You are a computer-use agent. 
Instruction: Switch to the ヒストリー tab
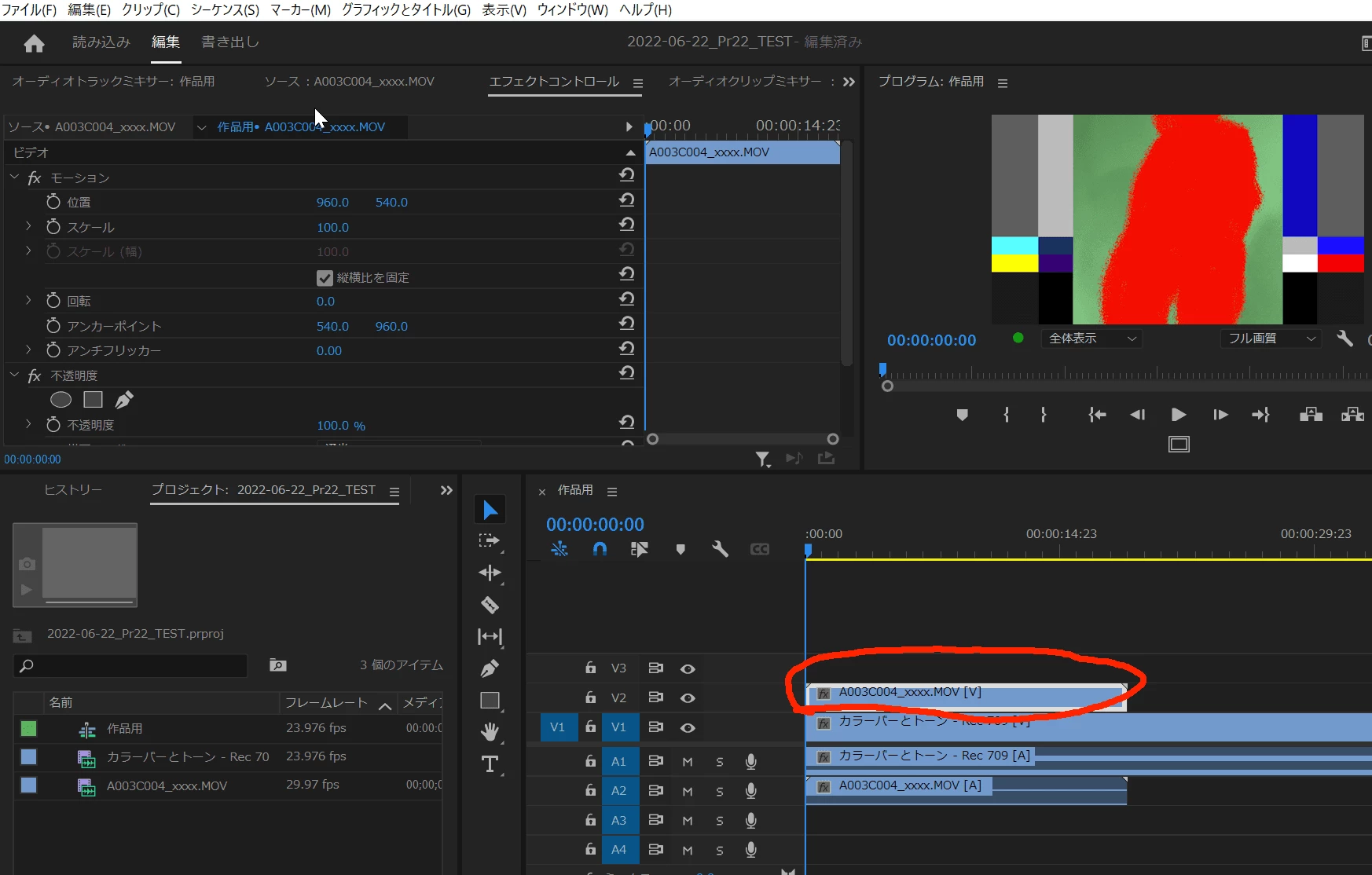click(x=73, y=489)
